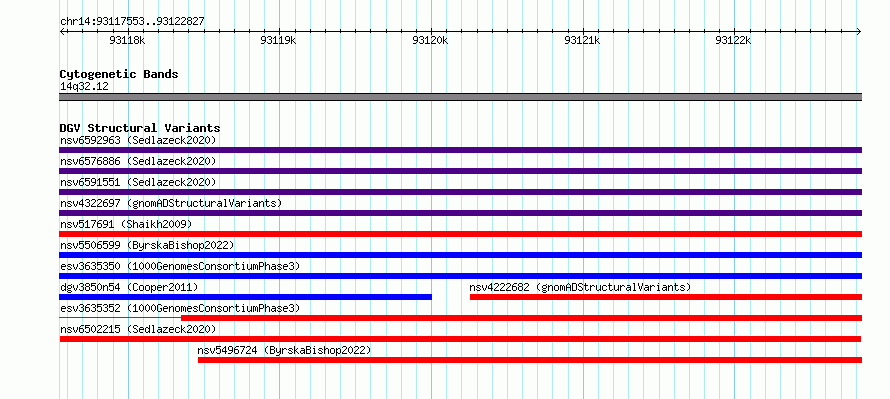The width and height of the screenshot is (890, 399).
Task: Select the gray 14q32.12 cytogenetic band bar
Action: point(460,97)
